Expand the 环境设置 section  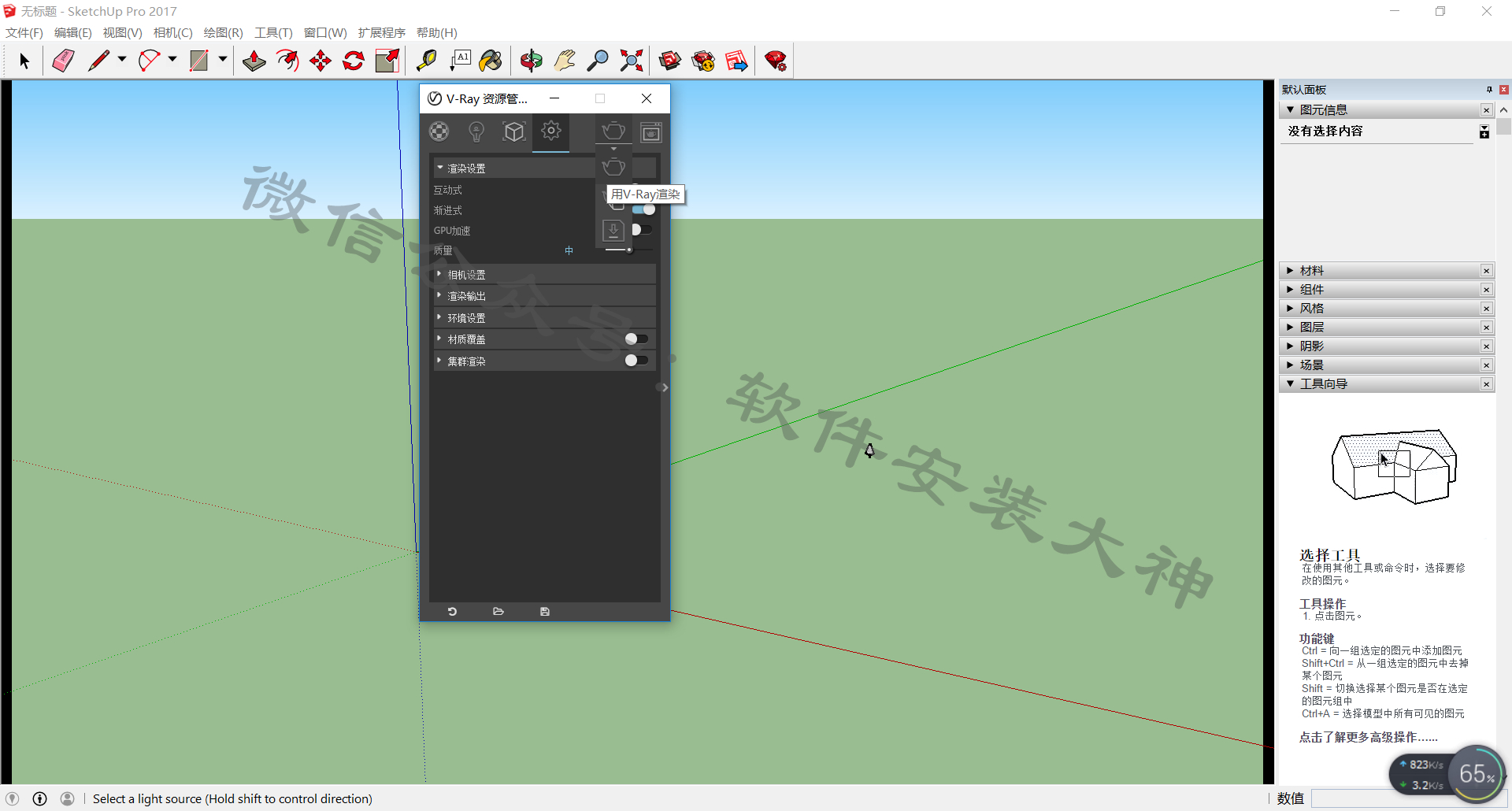click(x=544, y=317)
